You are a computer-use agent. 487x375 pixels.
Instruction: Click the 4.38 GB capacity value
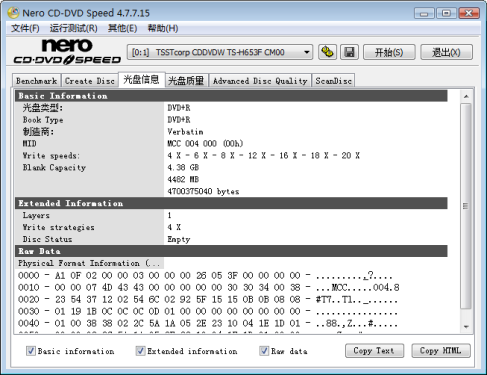183,167
